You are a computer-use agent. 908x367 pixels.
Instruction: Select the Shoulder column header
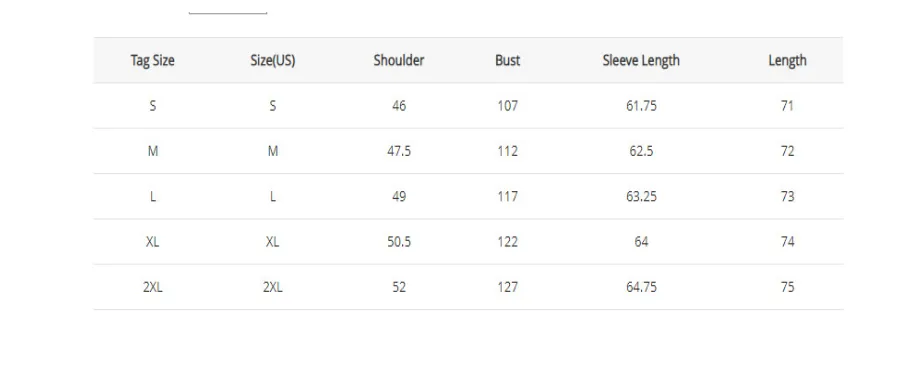399,60
